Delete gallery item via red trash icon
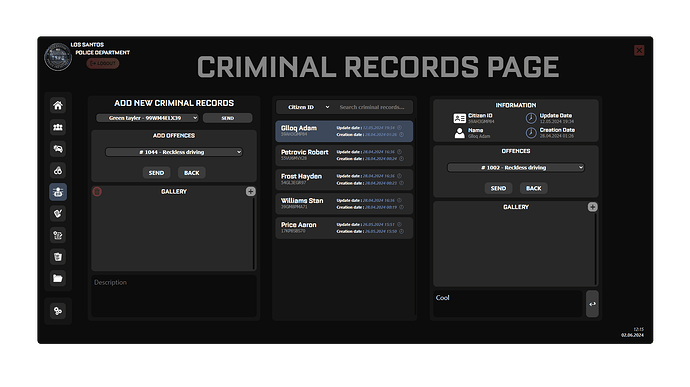Screen dimensions: 690x387 point(97,192)
